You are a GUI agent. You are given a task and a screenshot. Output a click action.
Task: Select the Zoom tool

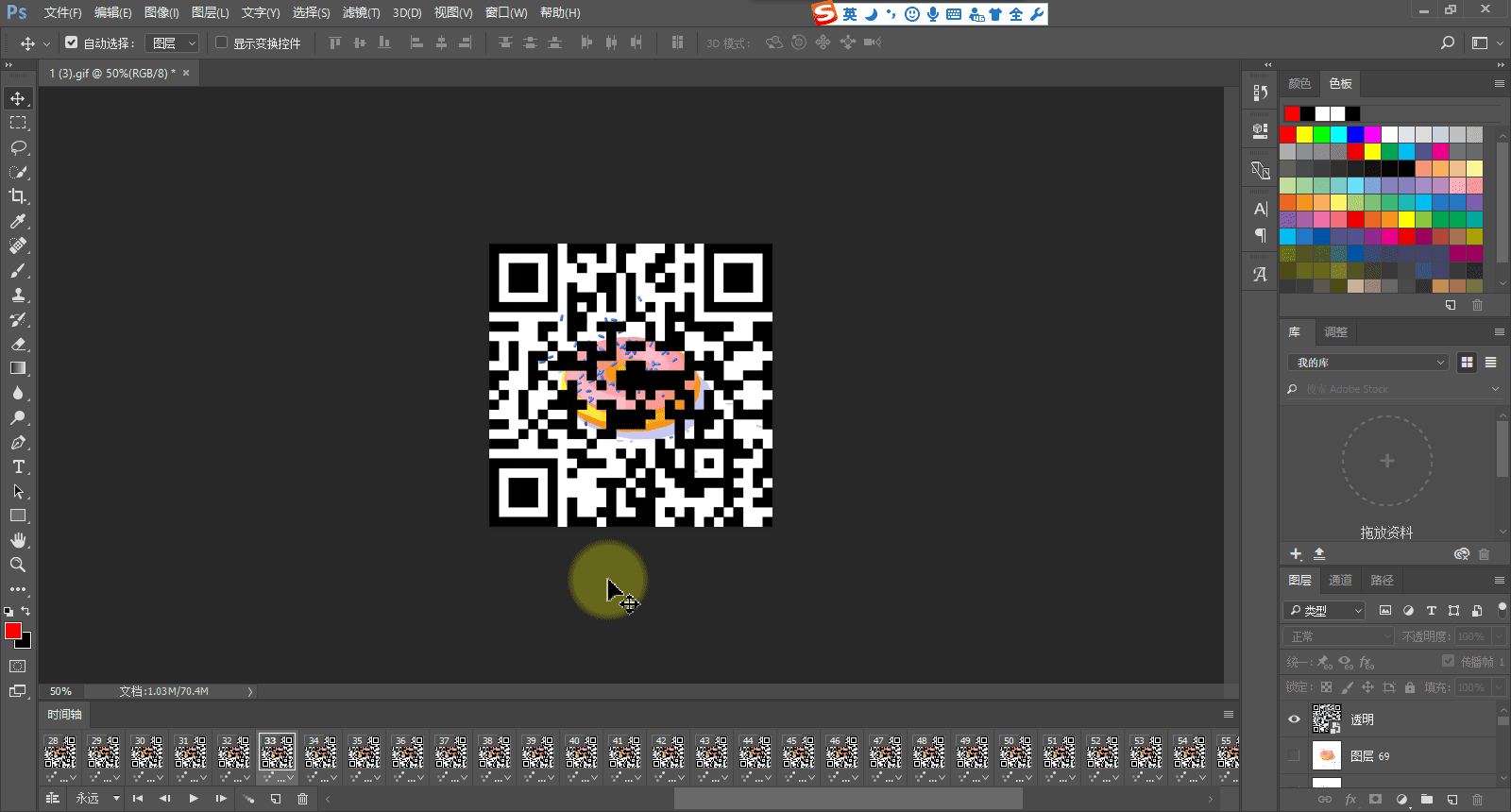click(x=18, y=565)
